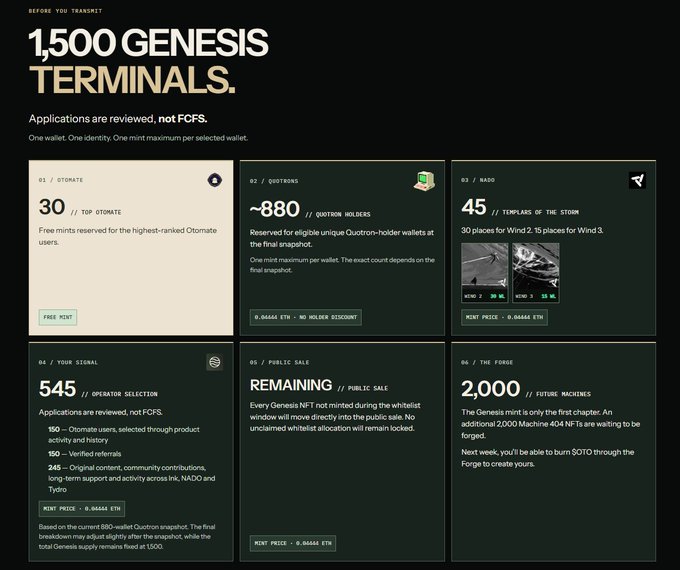Select the 06 / THE FORGE card label
Screen dimensions: 680x570
pyautogui.click(x=487, y=362)
